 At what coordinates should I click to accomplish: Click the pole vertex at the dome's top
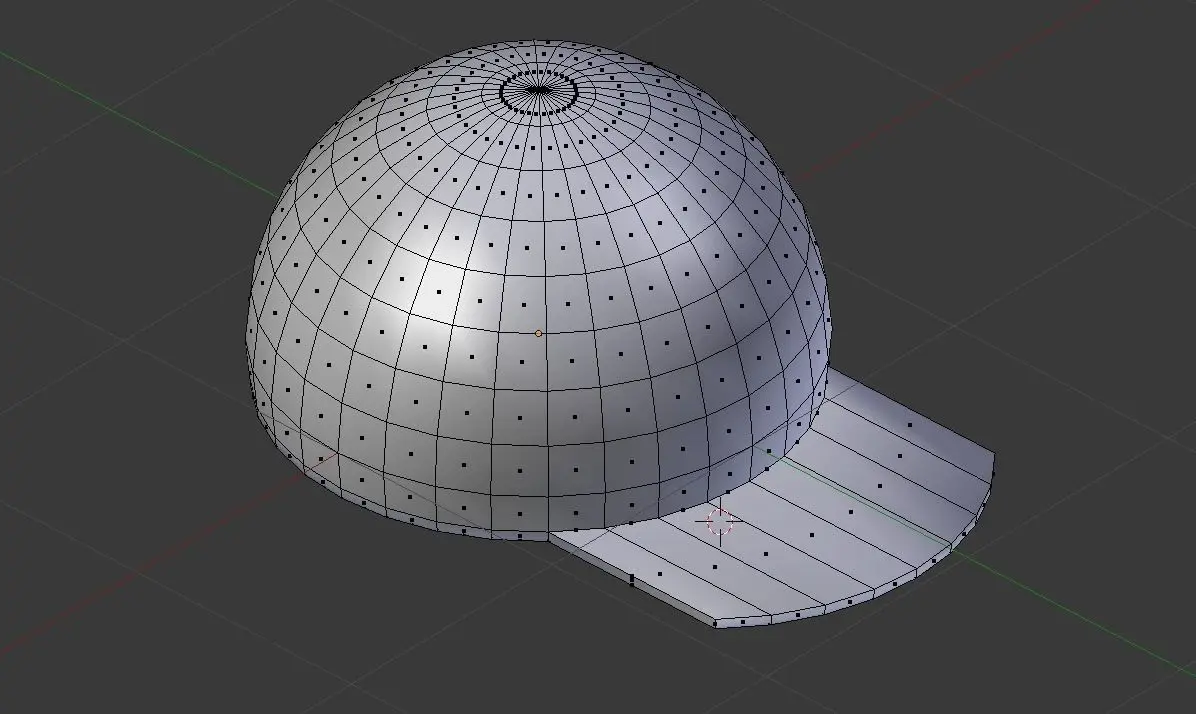[x=539, y=90]
